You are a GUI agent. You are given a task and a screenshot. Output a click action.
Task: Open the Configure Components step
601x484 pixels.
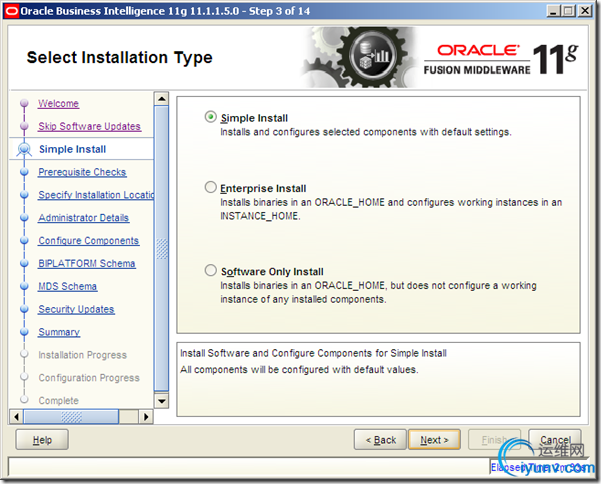coord(89,241)
